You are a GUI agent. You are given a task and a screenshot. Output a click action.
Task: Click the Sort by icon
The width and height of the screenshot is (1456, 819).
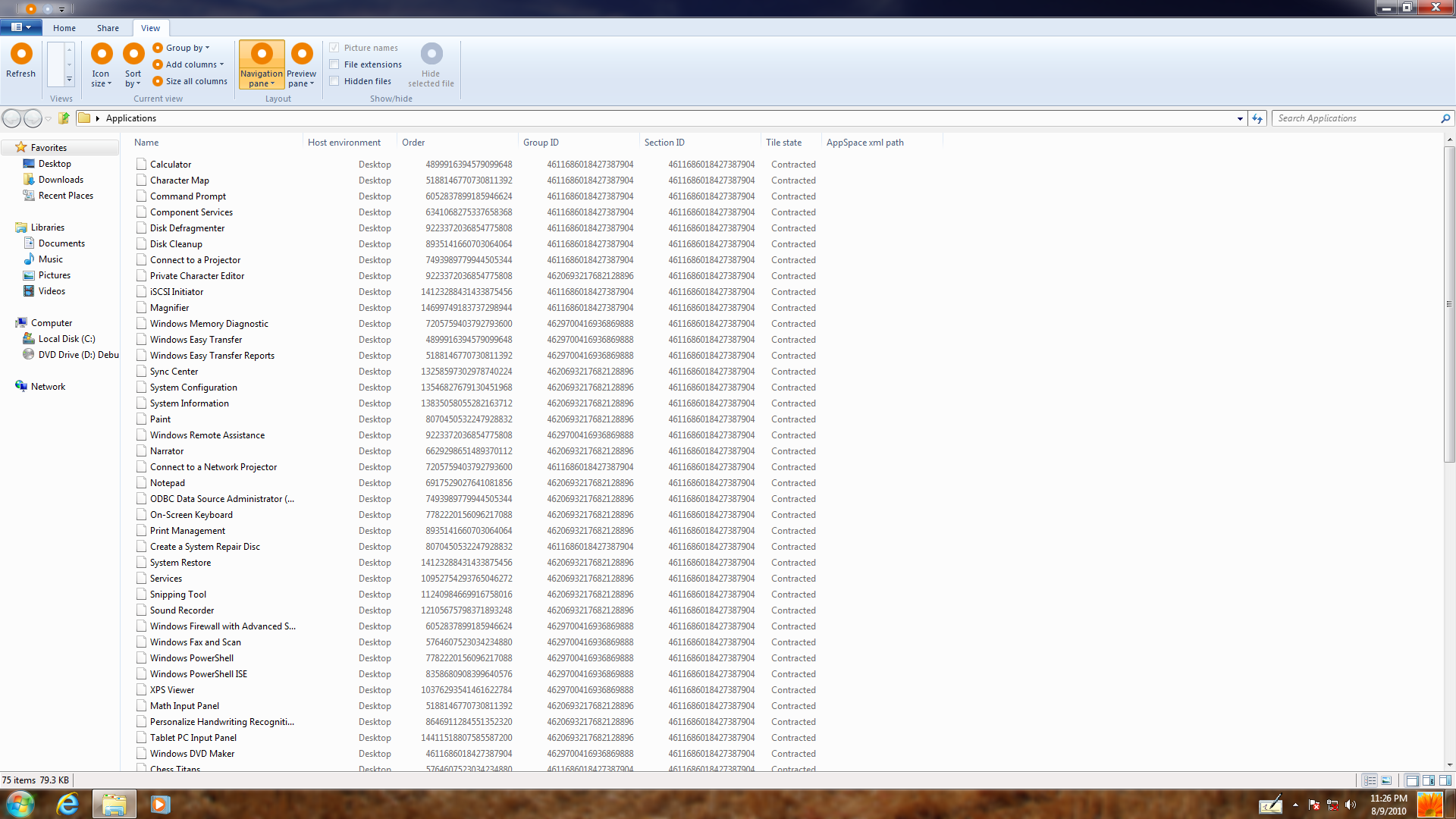tap(133, 55)
